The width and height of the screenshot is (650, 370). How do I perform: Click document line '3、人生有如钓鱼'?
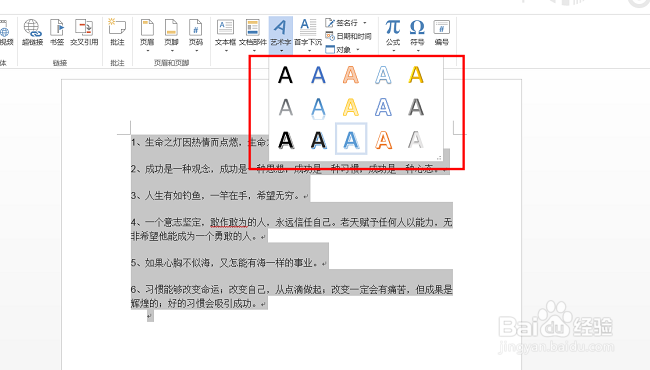tap(220, 195)
